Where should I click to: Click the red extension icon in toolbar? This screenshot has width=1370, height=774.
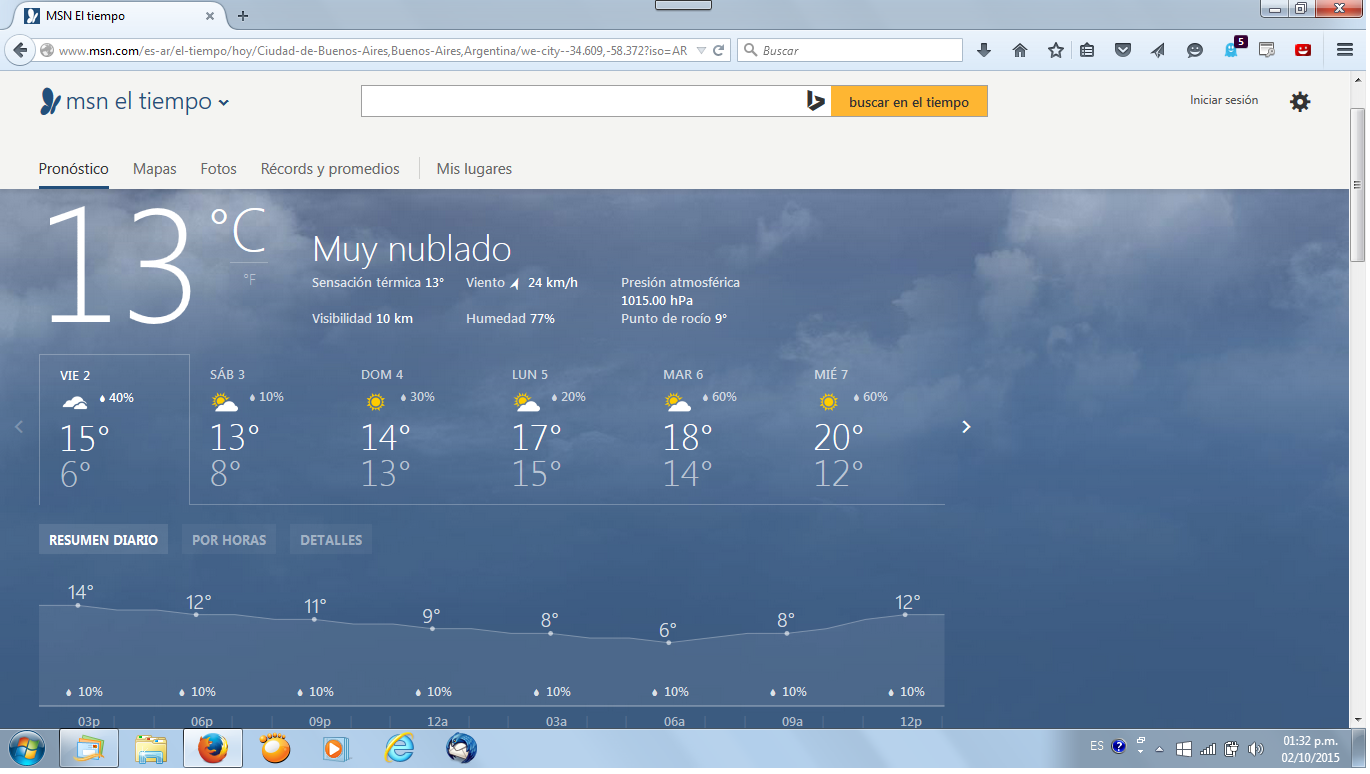(1303, 50)
